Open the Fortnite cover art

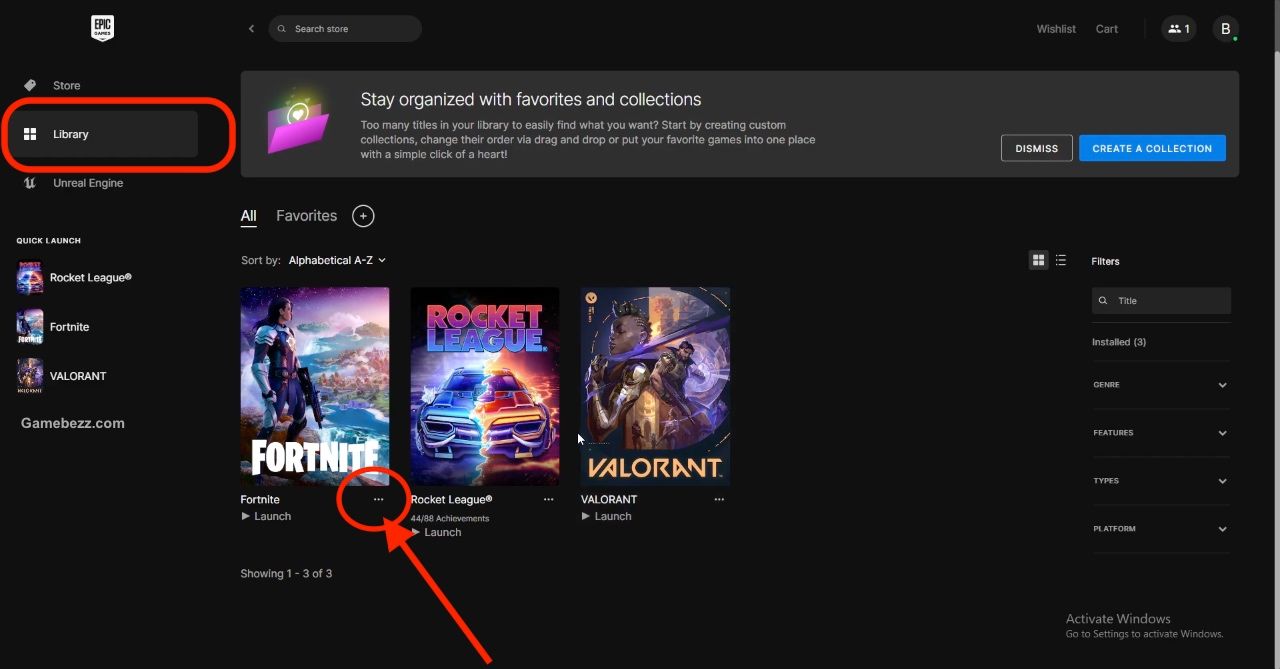(315, 386)
